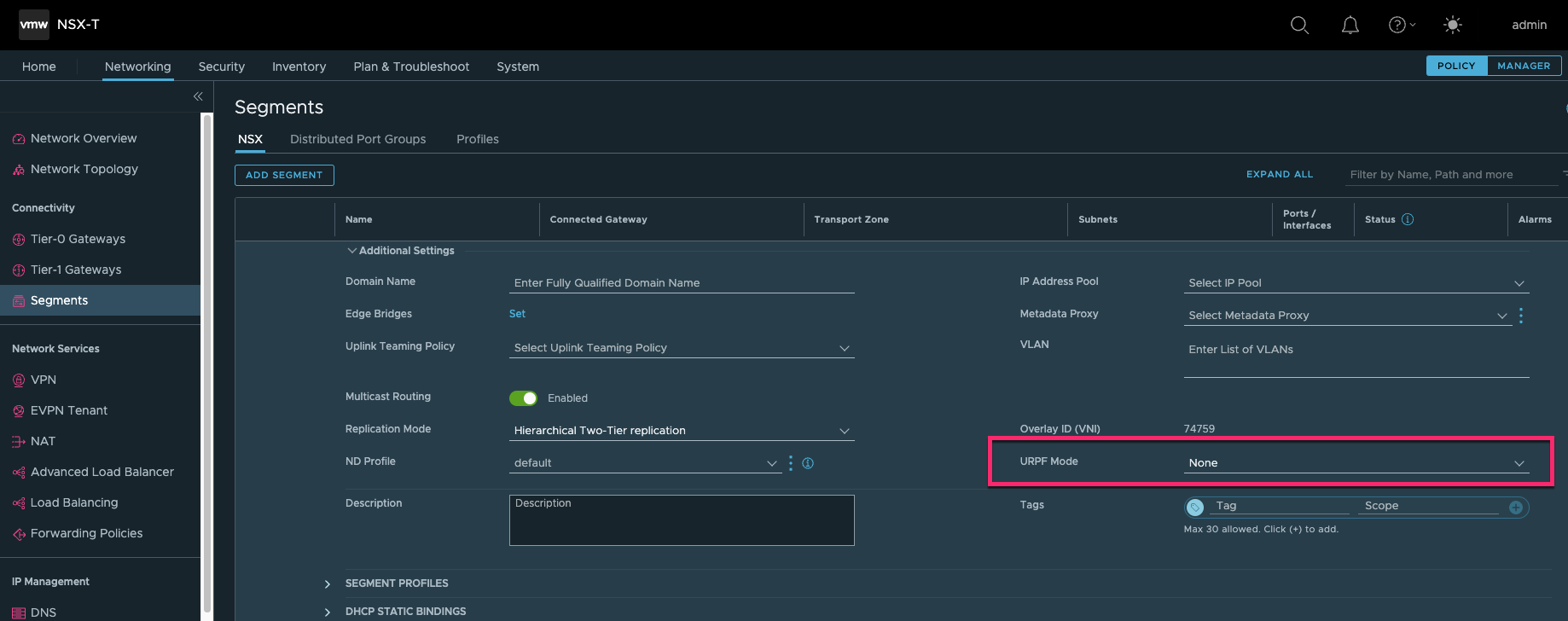1568x621 pixels.
Task: Open Forwarding Policies page
Action: point(86,534)
